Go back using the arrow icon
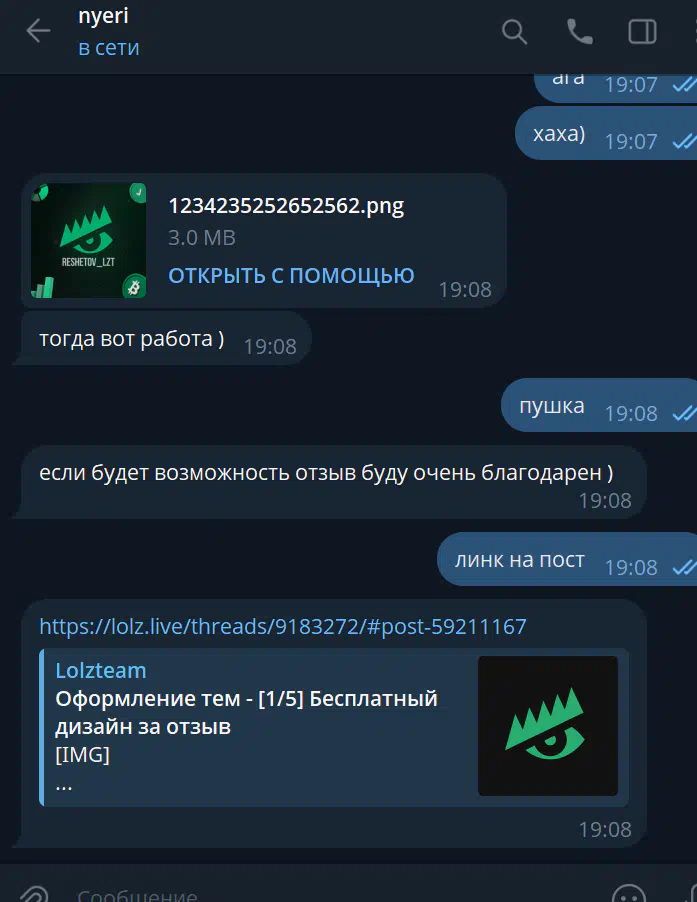697x902 pixels. (39, 31)
